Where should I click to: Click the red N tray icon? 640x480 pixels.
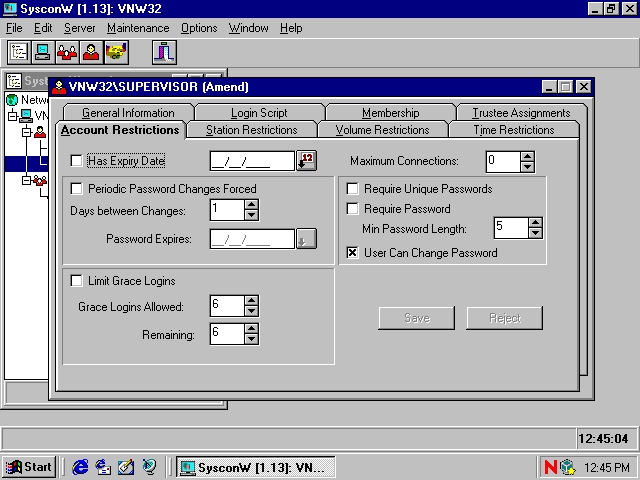pos(551,467)
